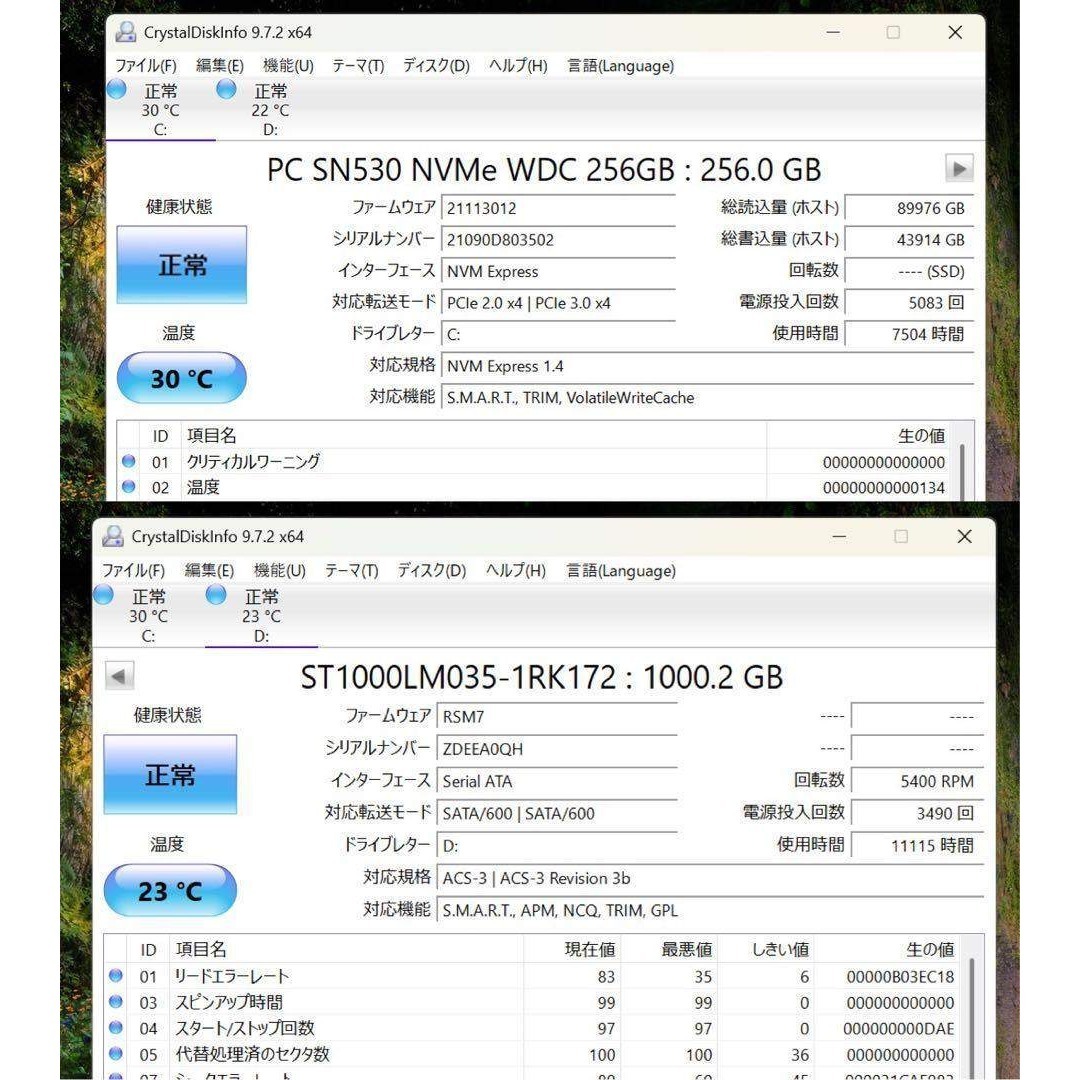
Task: Click the 正常 health status button for SN530
Action: 181,265
